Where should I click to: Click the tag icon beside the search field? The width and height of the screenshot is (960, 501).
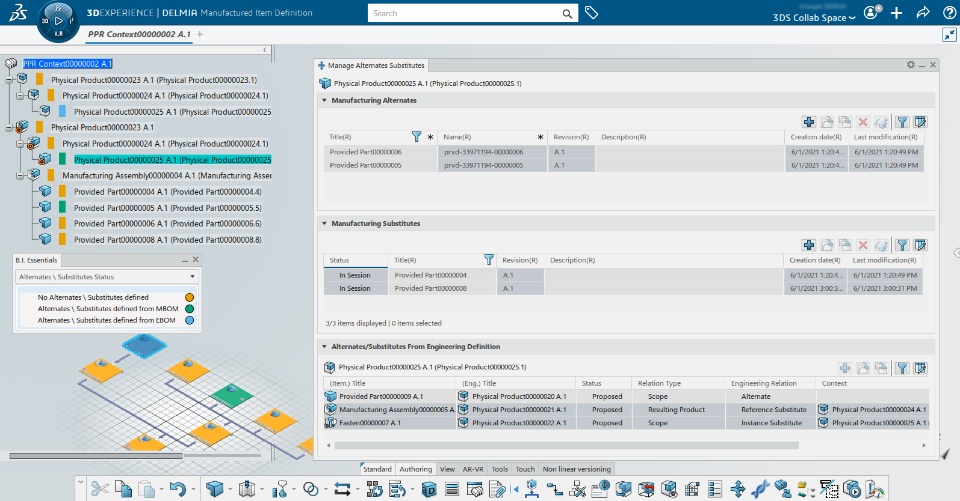[591, 12]
